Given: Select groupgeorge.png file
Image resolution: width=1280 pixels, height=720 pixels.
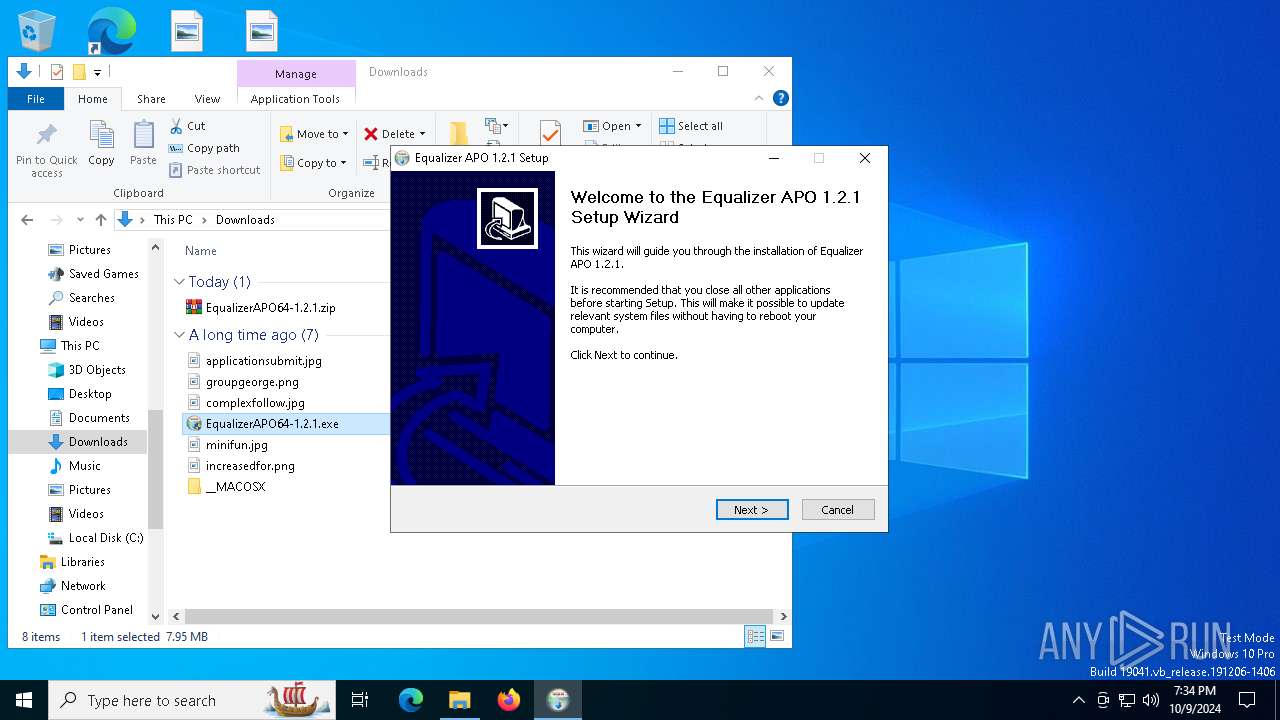Looking at the screenshot, I should click(x=243, y=382).
